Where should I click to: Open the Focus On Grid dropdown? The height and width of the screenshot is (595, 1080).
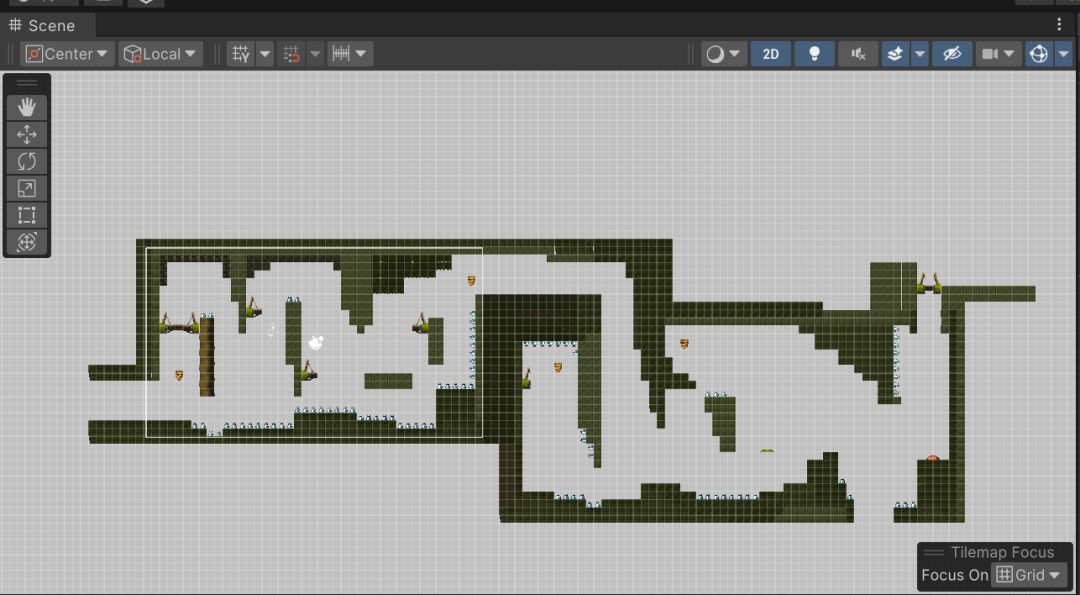[1029, 575]
